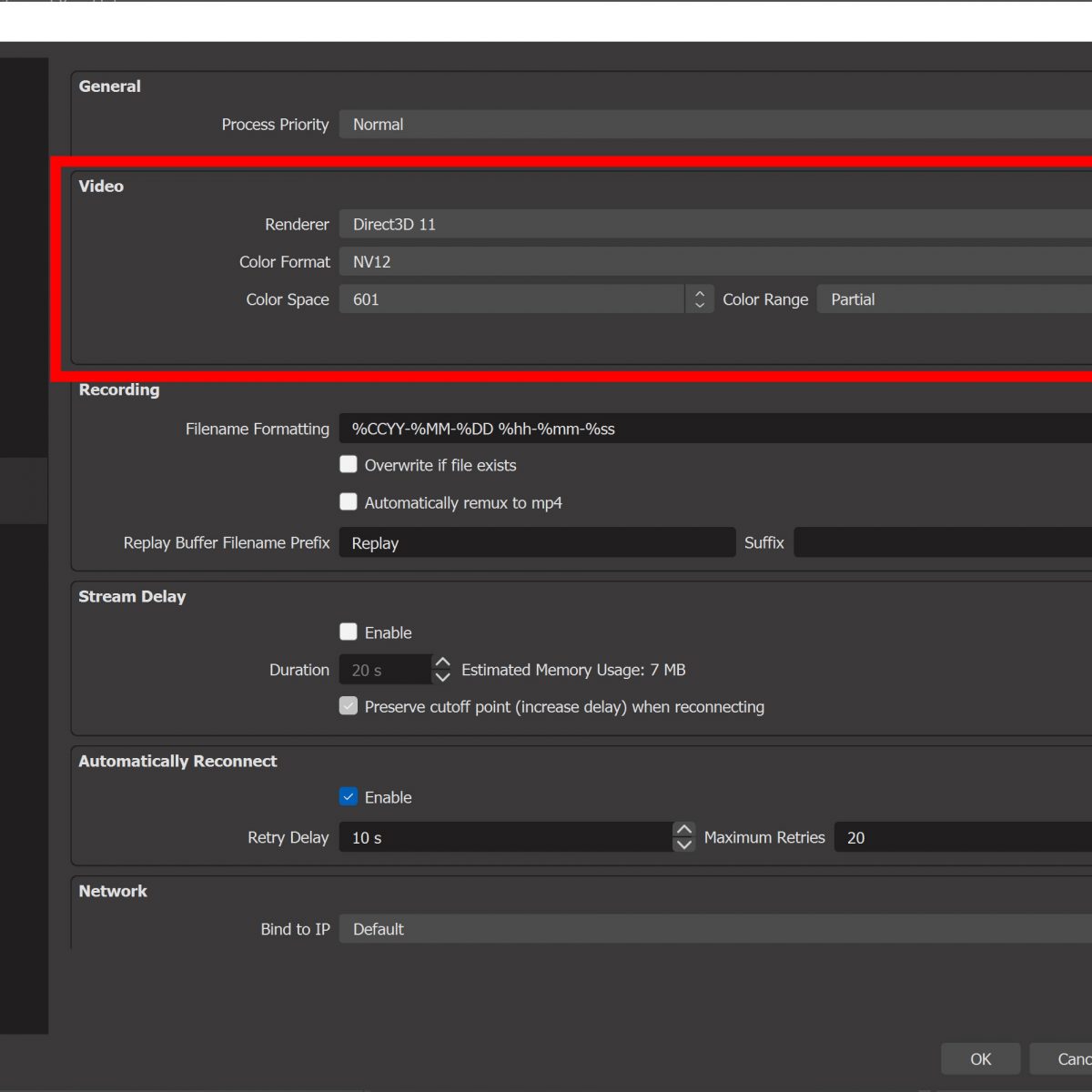
Task: Expand the Color Format NV12 dropdown
Action: pyautogui.click(x=714, y=262)
